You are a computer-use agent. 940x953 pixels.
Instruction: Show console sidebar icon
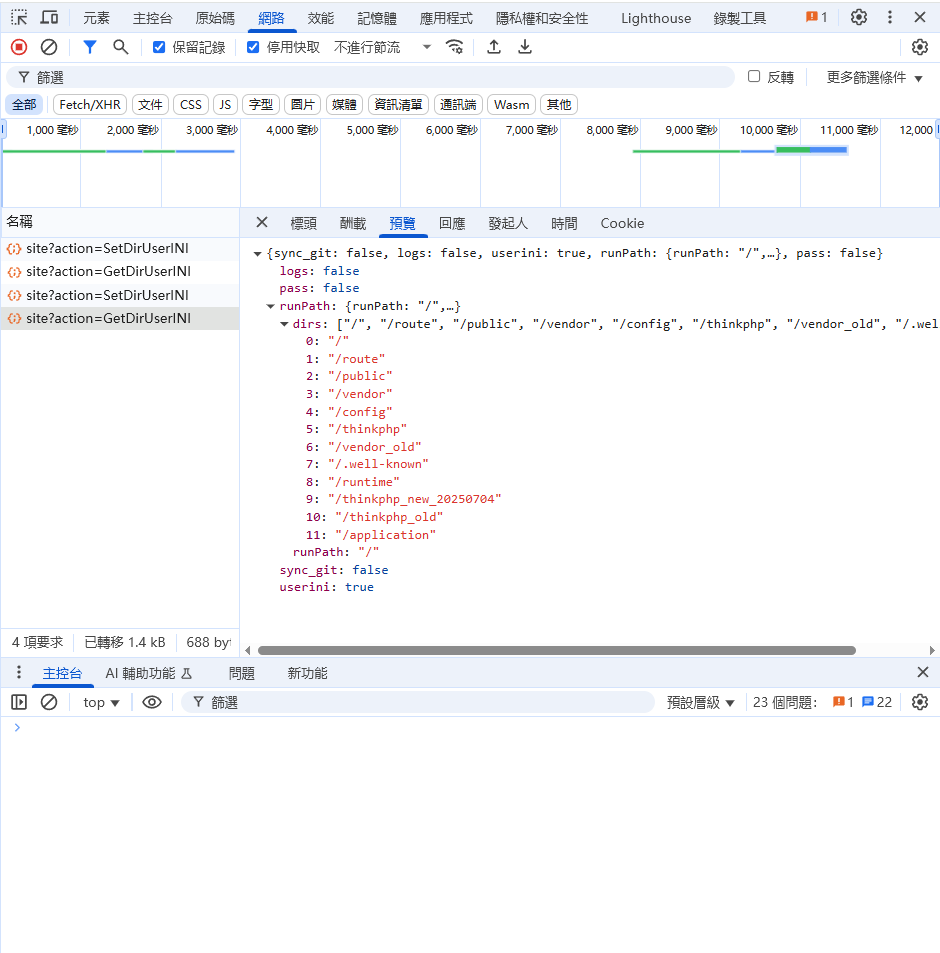click(19, 703)
